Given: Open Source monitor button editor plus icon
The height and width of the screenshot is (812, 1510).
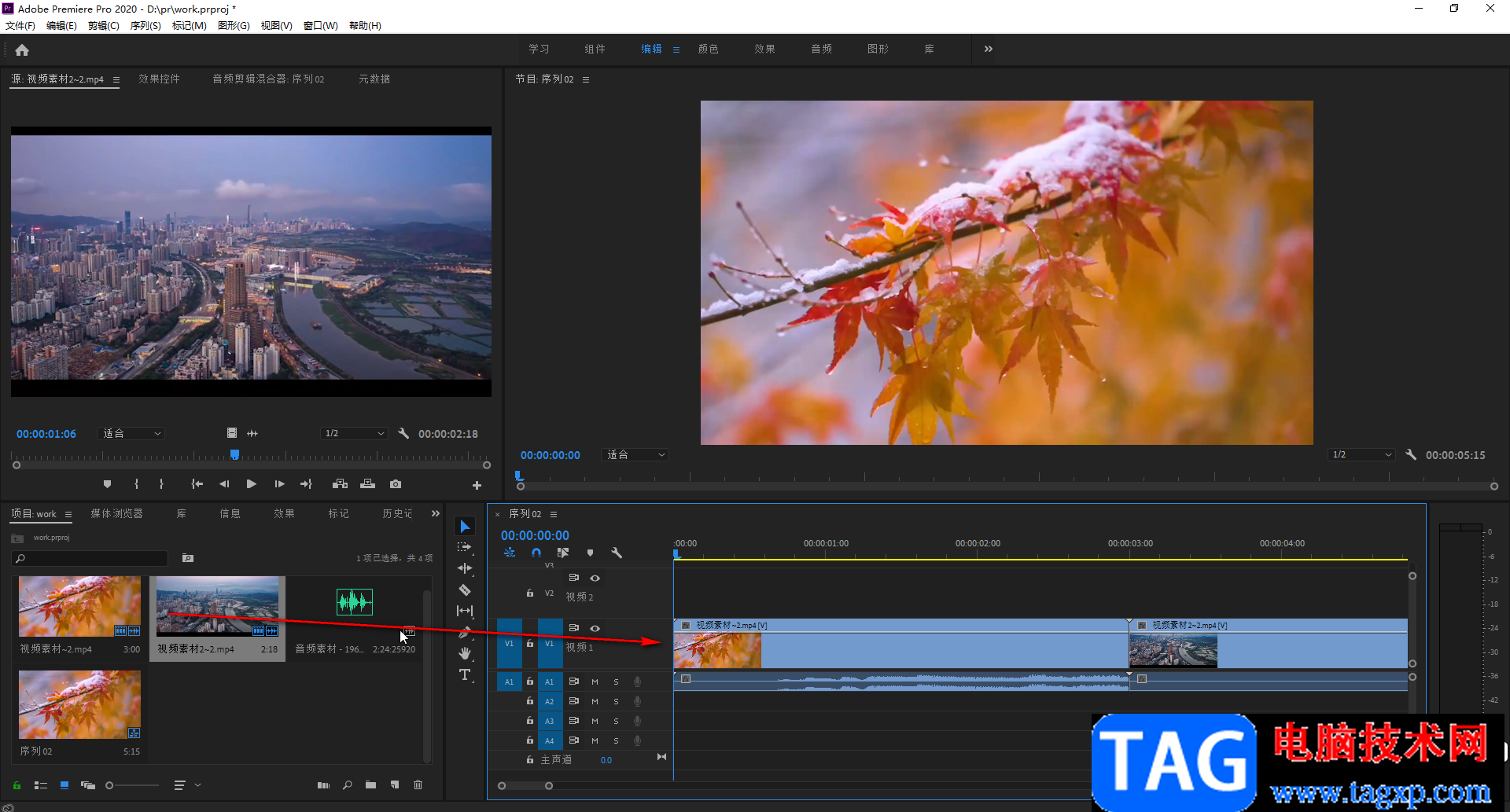Looking at the screenshot, I should coord(477,485).
